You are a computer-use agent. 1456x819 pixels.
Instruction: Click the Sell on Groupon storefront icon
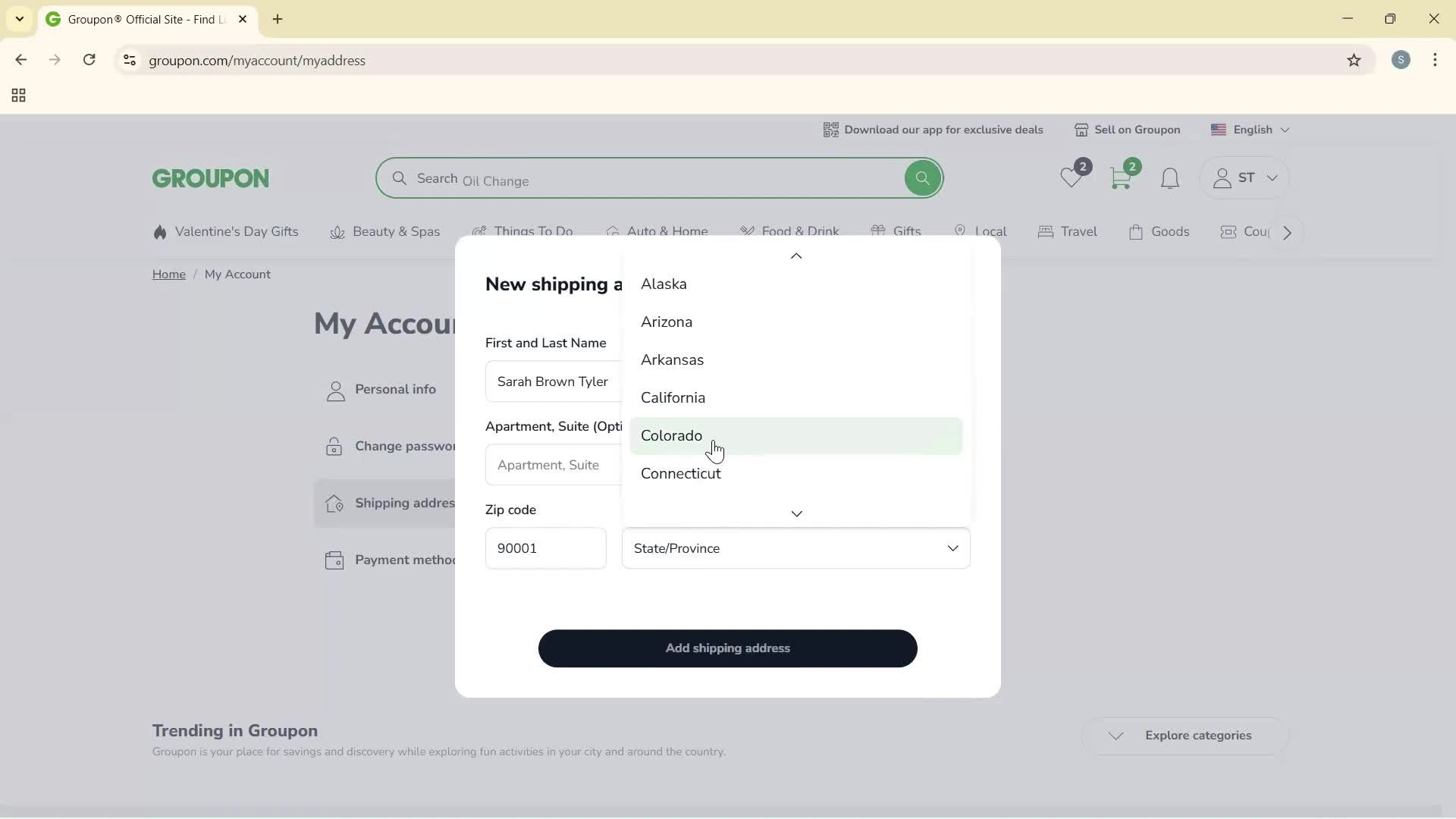(1082, 130)
